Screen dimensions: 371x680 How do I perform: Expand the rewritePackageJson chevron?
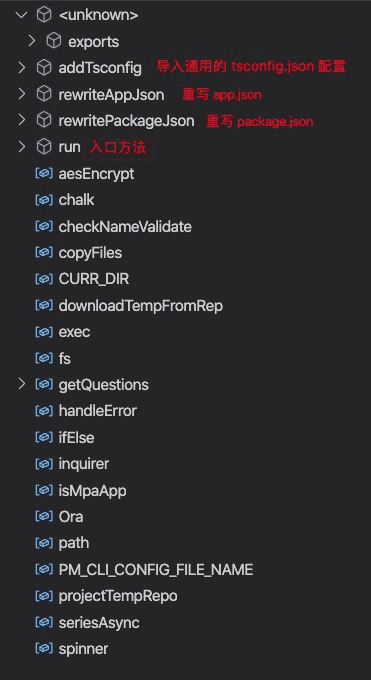(22, 120)
